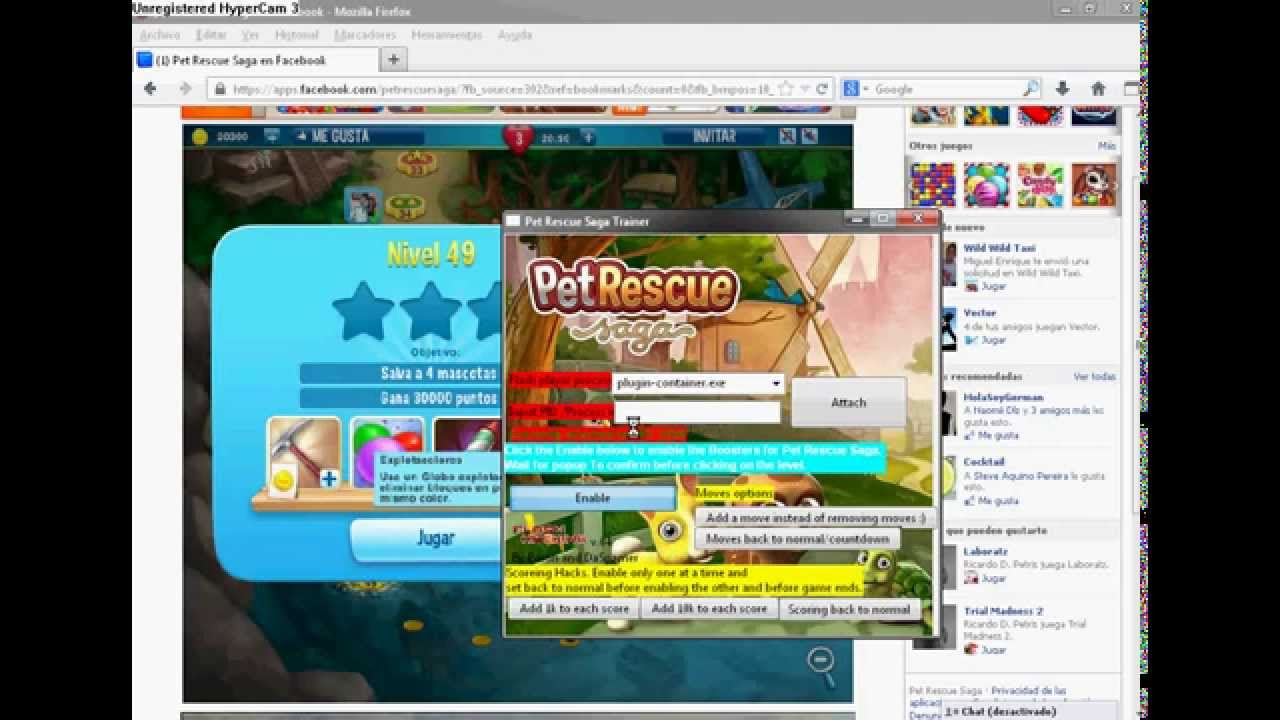Open the Trial Madness 2 link
The height and width of the screenshot is (720, 1280).
click(1003, 610)
